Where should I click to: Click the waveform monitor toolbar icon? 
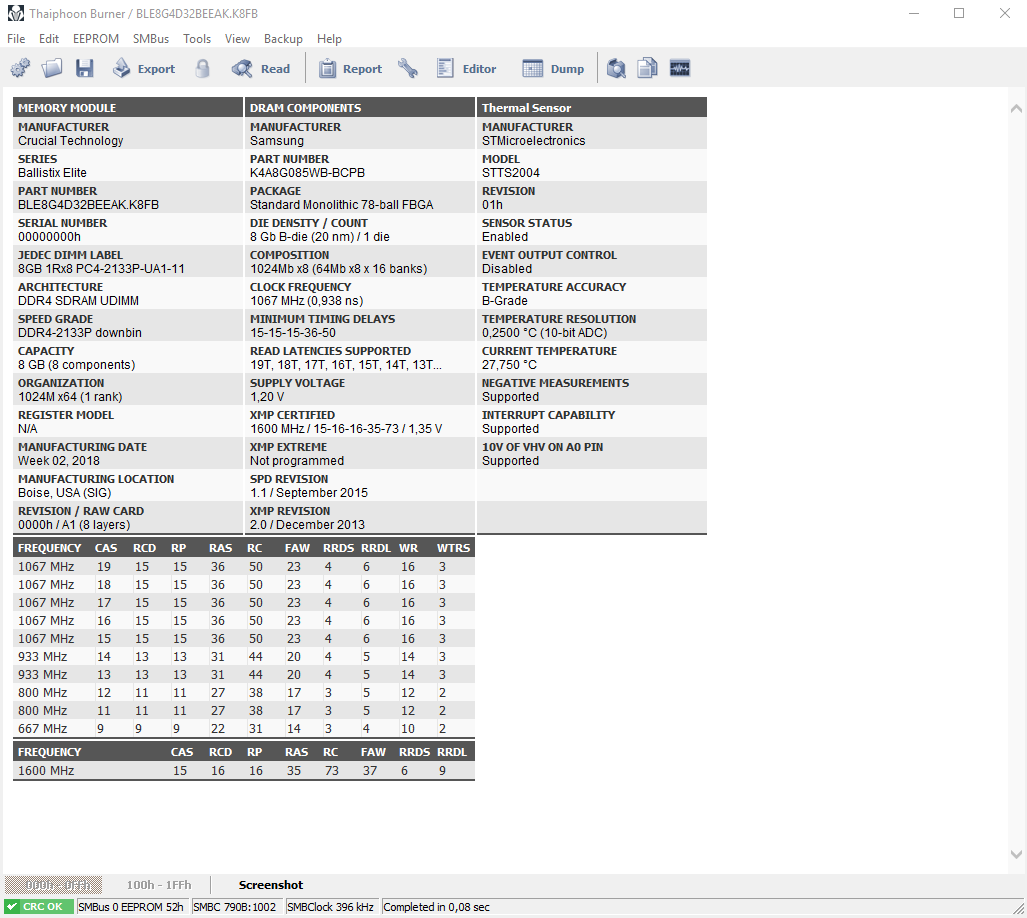680,68
